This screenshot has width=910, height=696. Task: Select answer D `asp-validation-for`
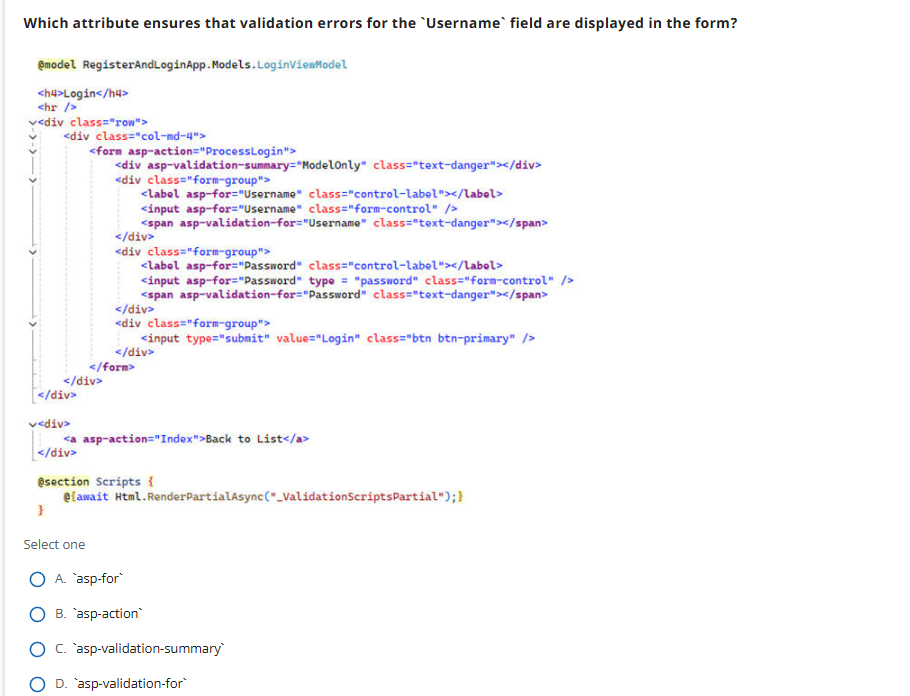37,683
